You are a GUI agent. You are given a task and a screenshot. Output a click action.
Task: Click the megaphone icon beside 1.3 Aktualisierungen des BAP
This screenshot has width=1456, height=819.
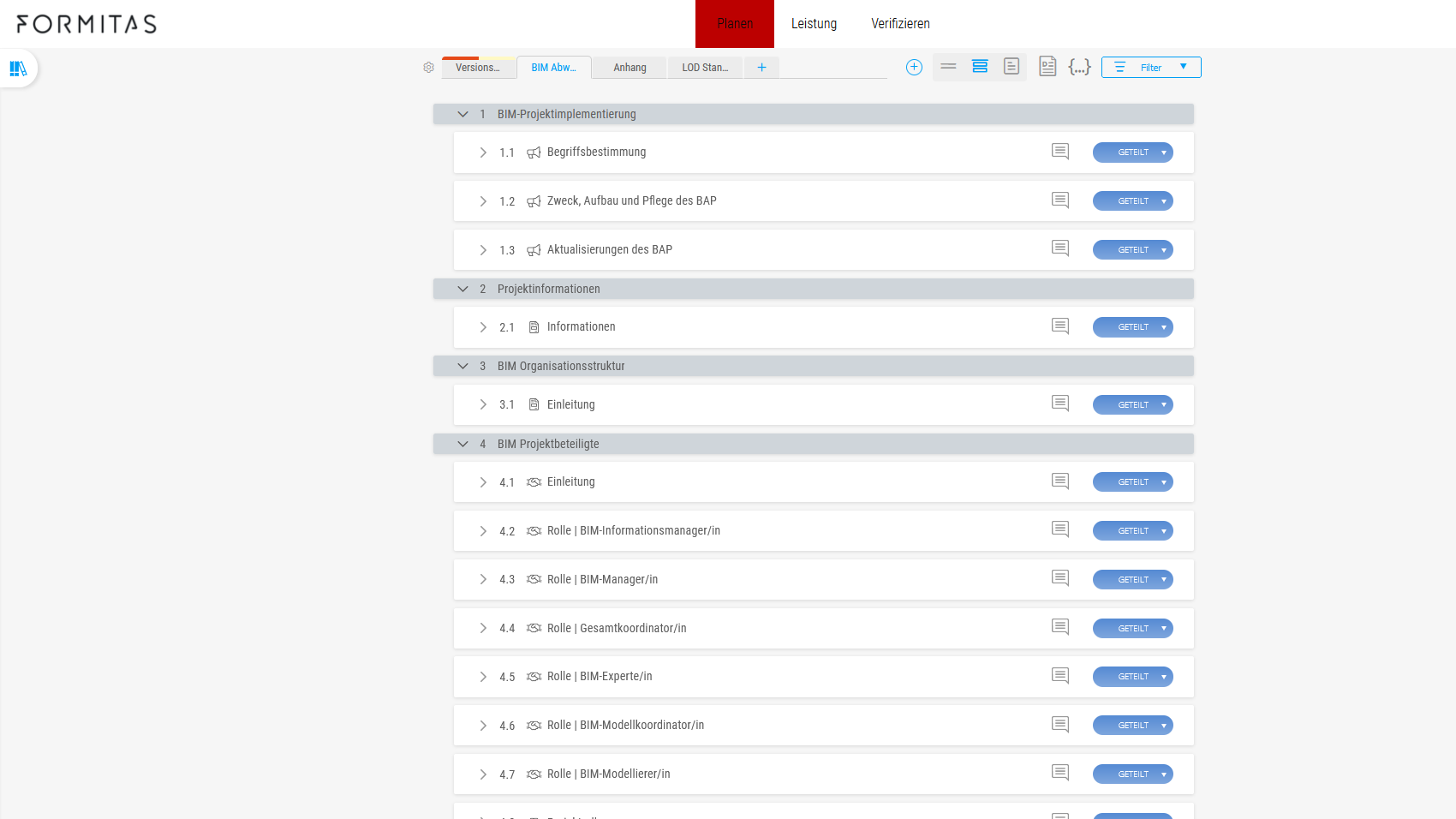[534, 249]
